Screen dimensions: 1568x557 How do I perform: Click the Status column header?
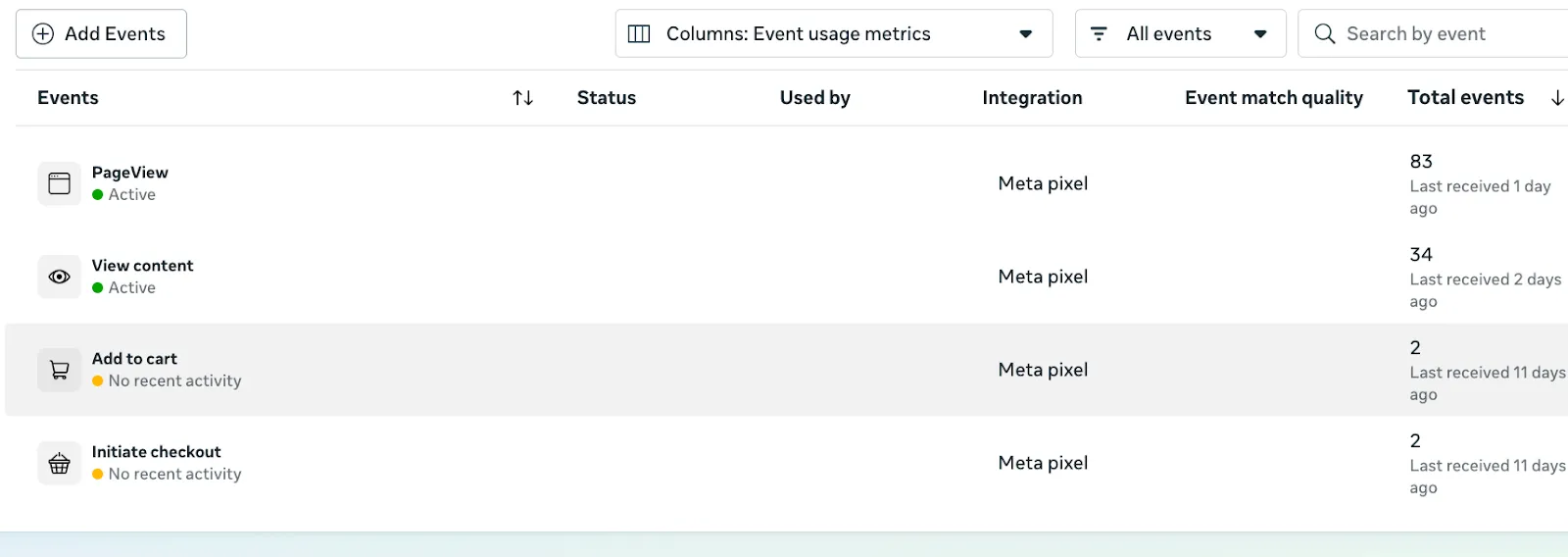(x=607, y=98)
